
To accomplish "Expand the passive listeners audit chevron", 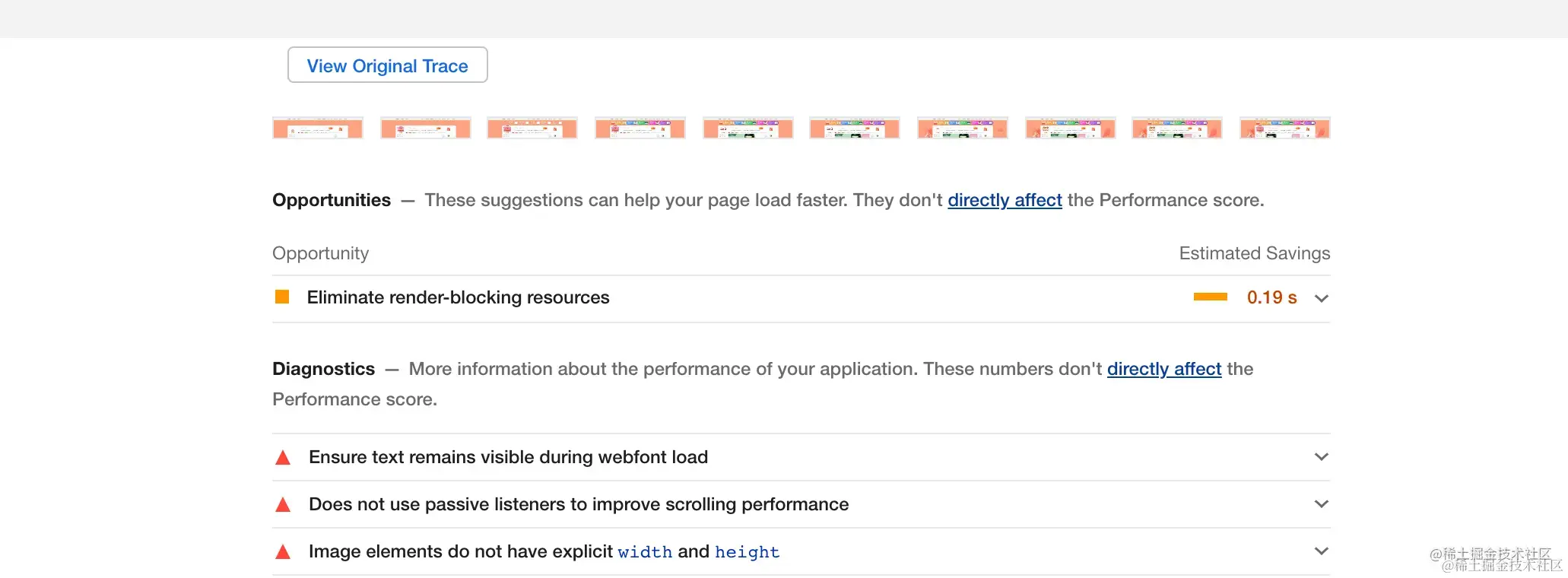I will pyautogui.click(x=1322, y=504).
